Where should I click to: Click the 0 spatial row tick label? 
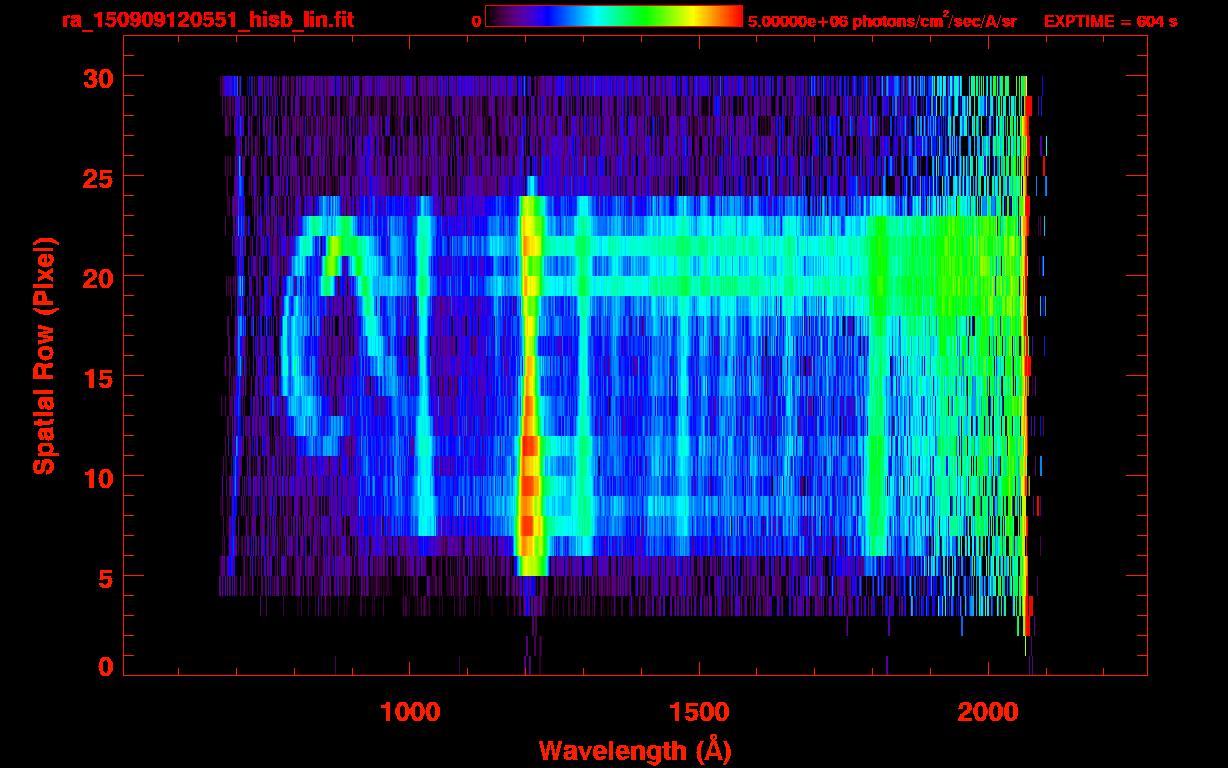click(x=105, y=667)
